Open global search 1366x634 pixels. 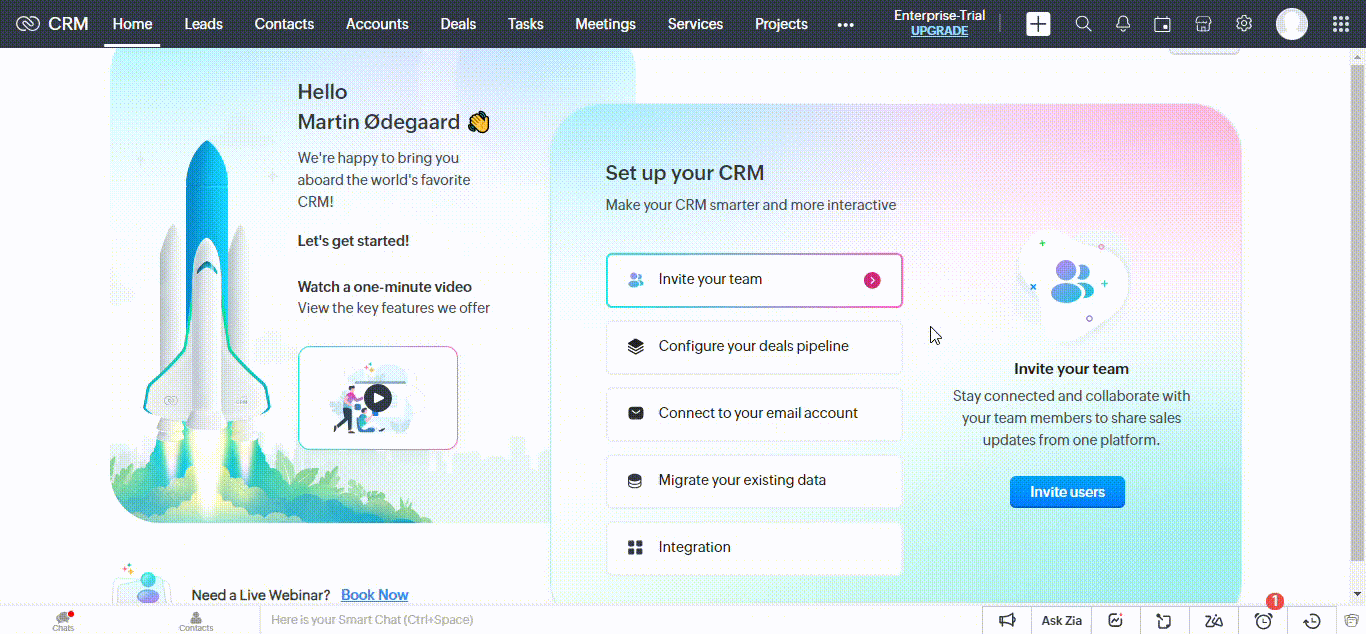click(1083, 23)
